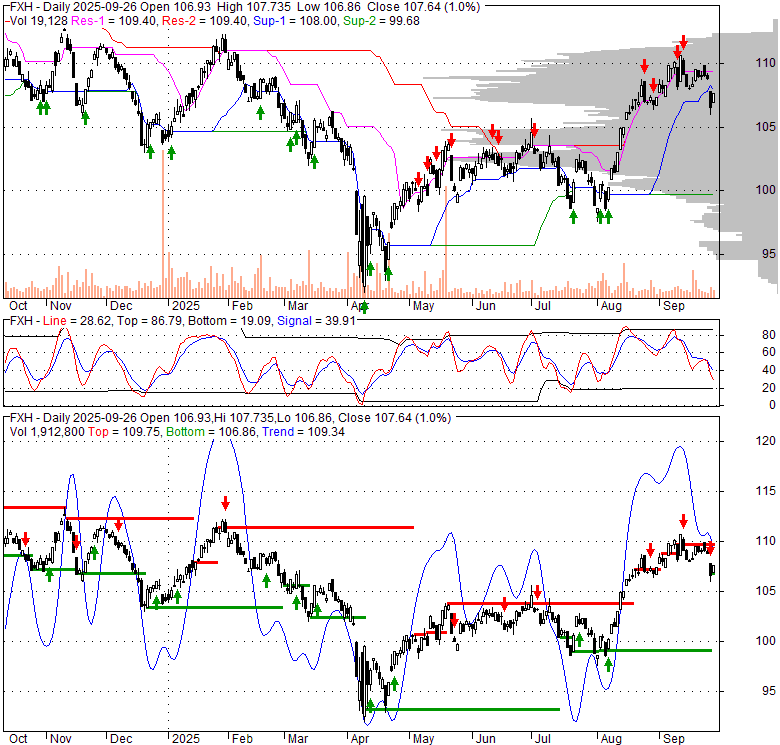This screenshot has width=780, height=745.
Task: Click the Jun month label under bottom chart
Action: tap(486, 739)
